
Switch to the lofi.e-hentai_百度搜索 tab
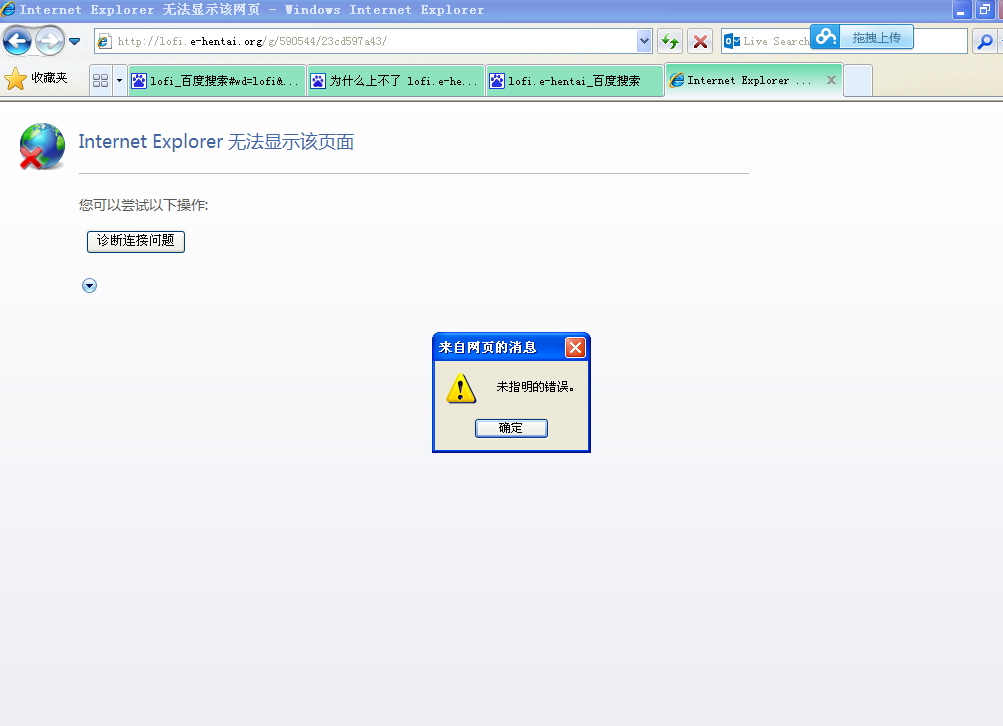[574, 81]
